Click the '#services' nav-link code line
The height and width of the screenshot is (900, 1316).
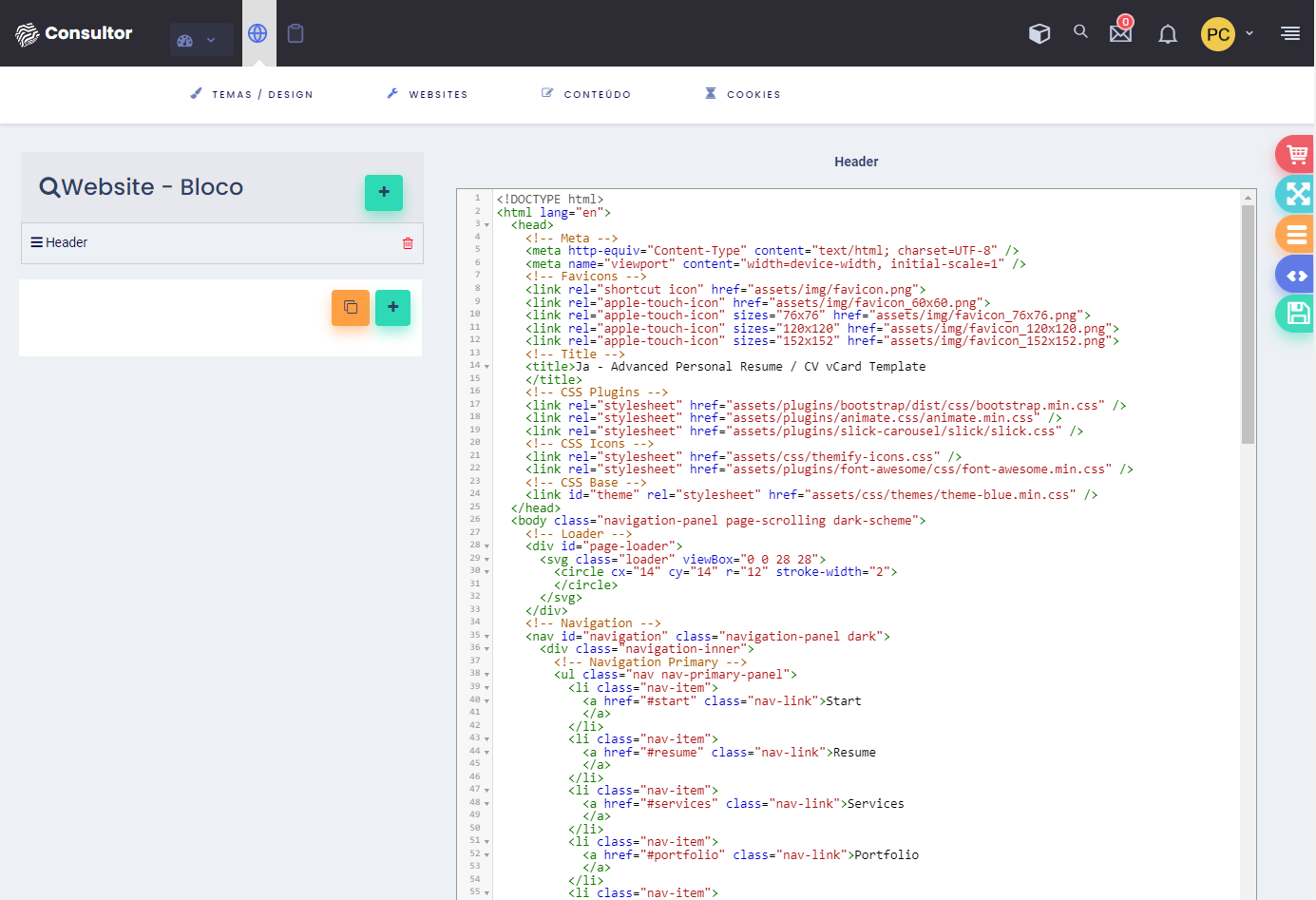point(743,804)
